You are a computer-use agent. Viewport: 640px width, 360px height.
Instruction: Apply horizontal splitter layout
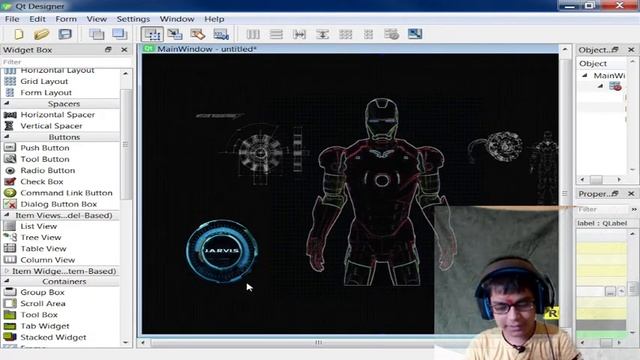tap(299, 34)
